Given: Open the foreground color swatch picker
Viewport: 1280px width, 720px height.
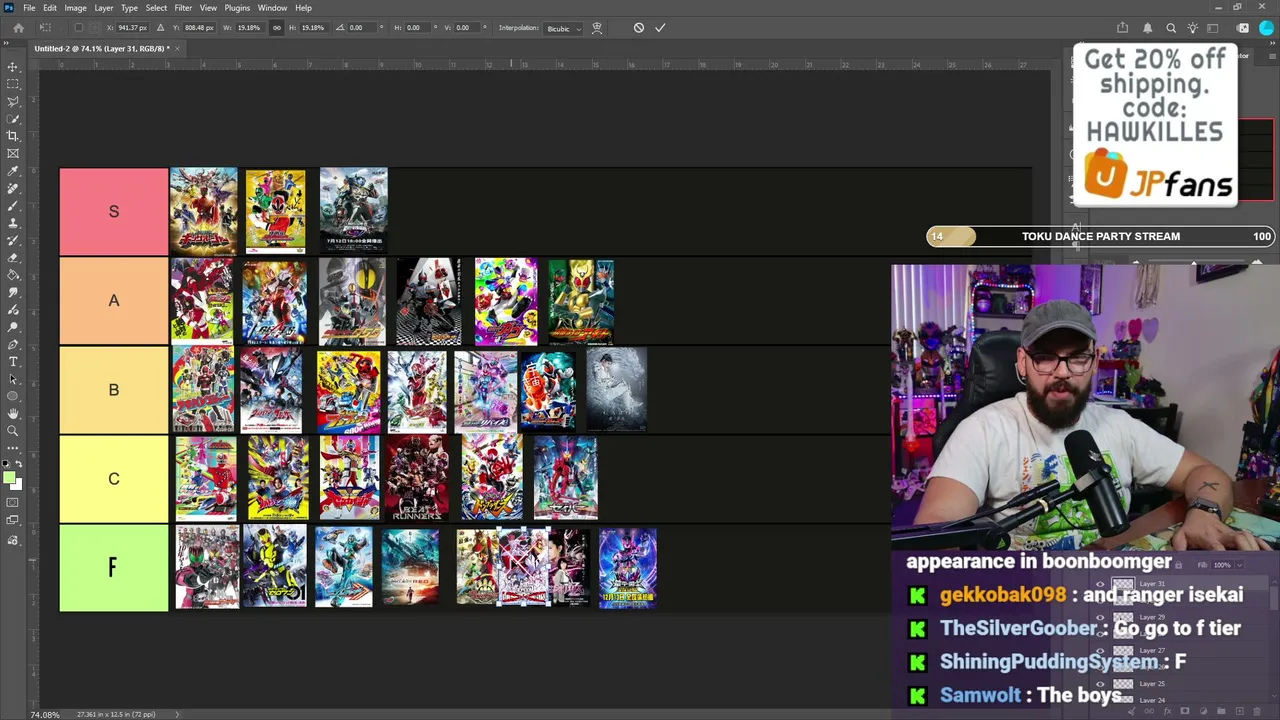Looking at the screenshot, I should click(9, 479).
